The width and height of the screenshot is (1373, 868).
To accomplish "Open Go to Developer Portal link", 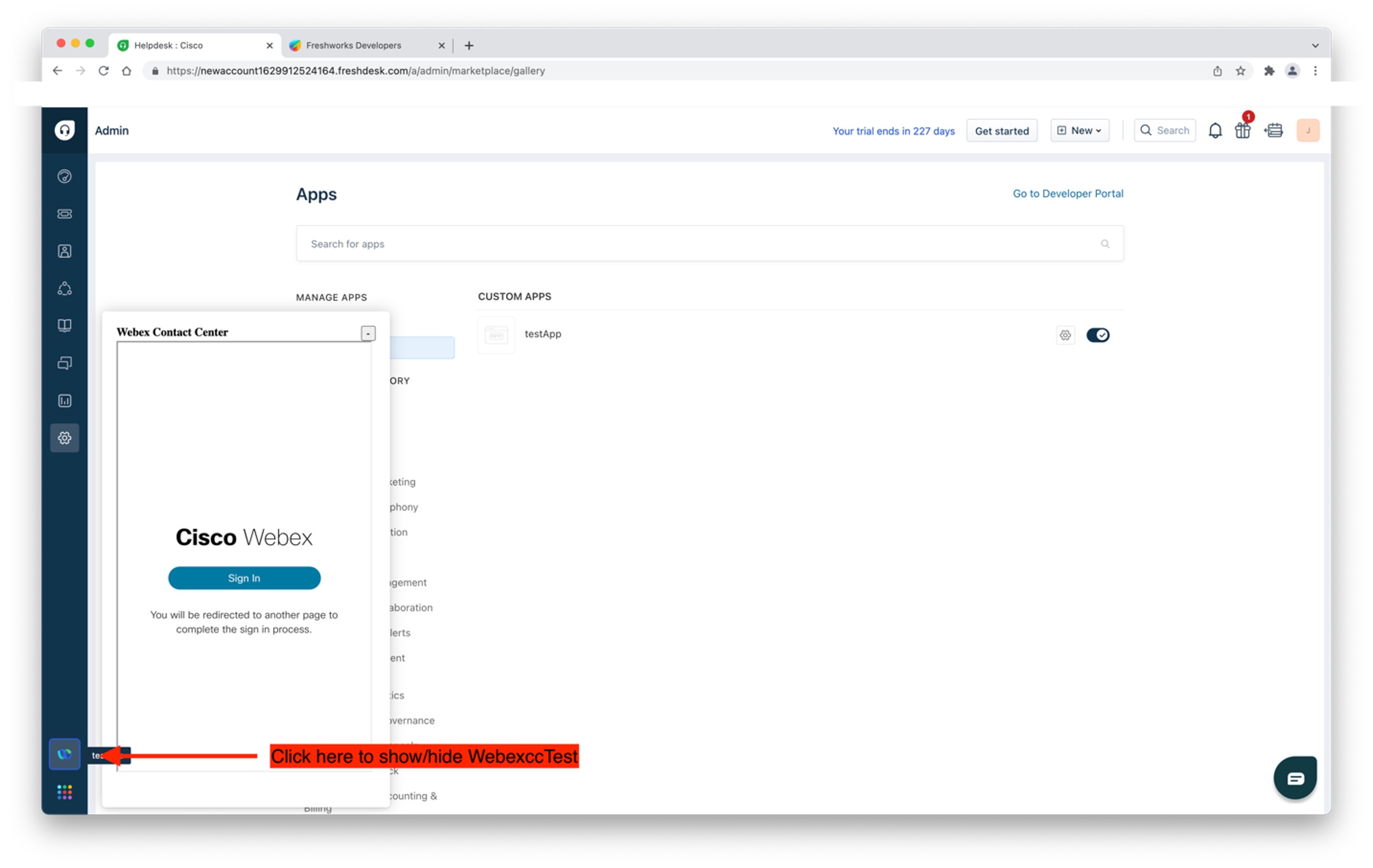I will tap(1067, 194).
